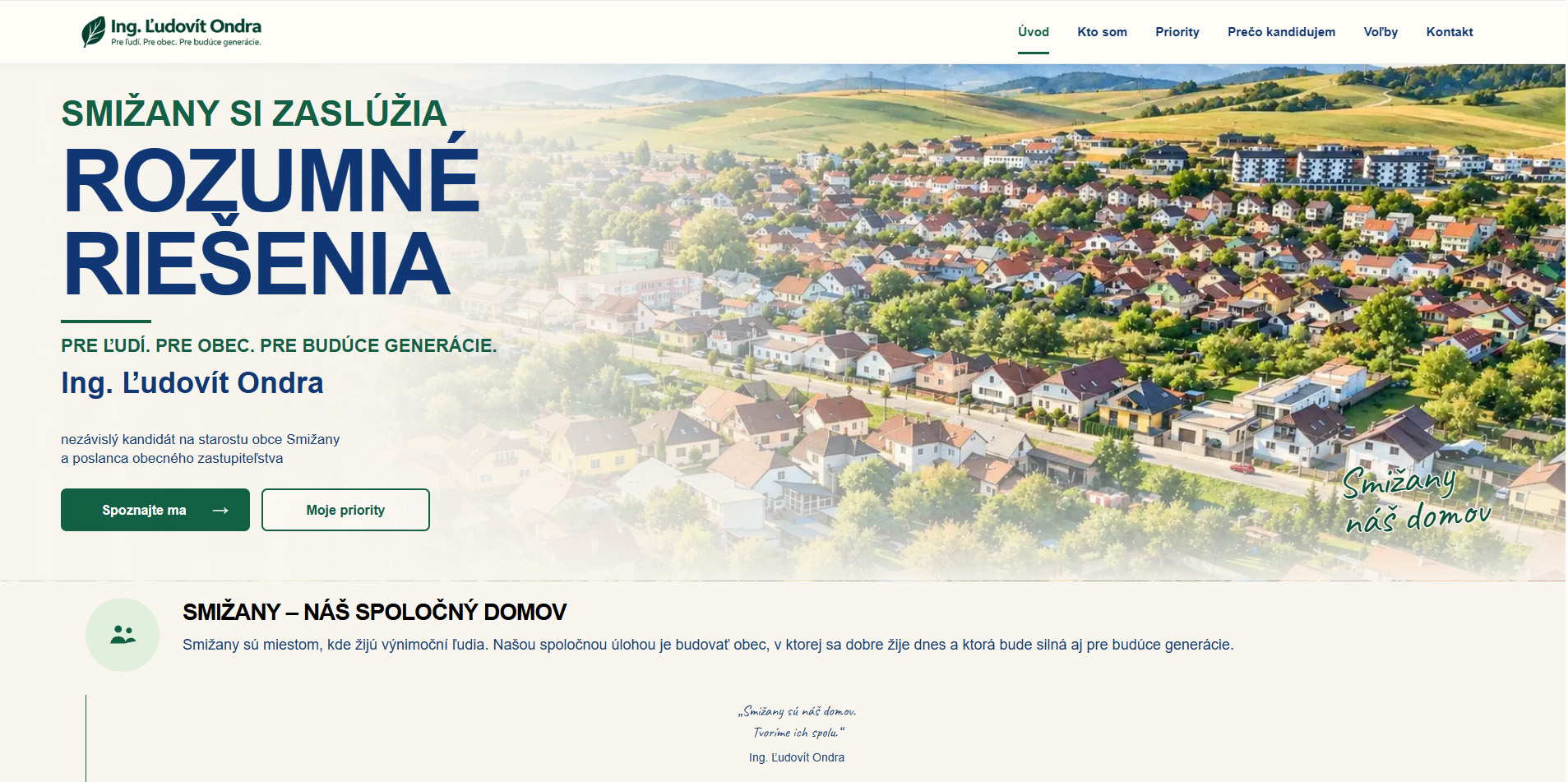Open the Priority menu item
The image size is (1568, 782).
pyautogui.click(x=1177, y=32)
